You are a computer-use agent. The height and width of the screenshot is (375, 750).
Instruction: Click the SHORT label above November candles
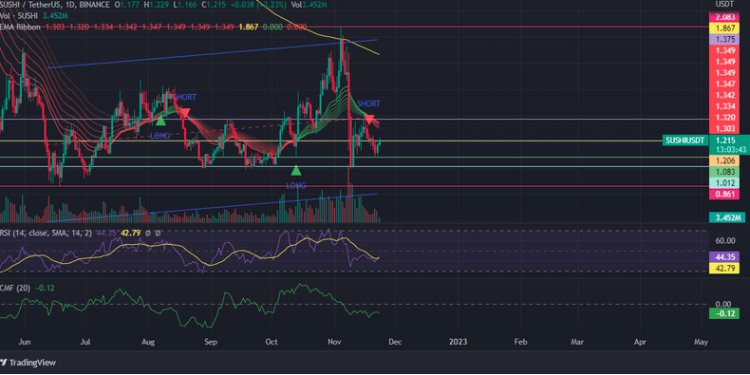click(368, 103)
